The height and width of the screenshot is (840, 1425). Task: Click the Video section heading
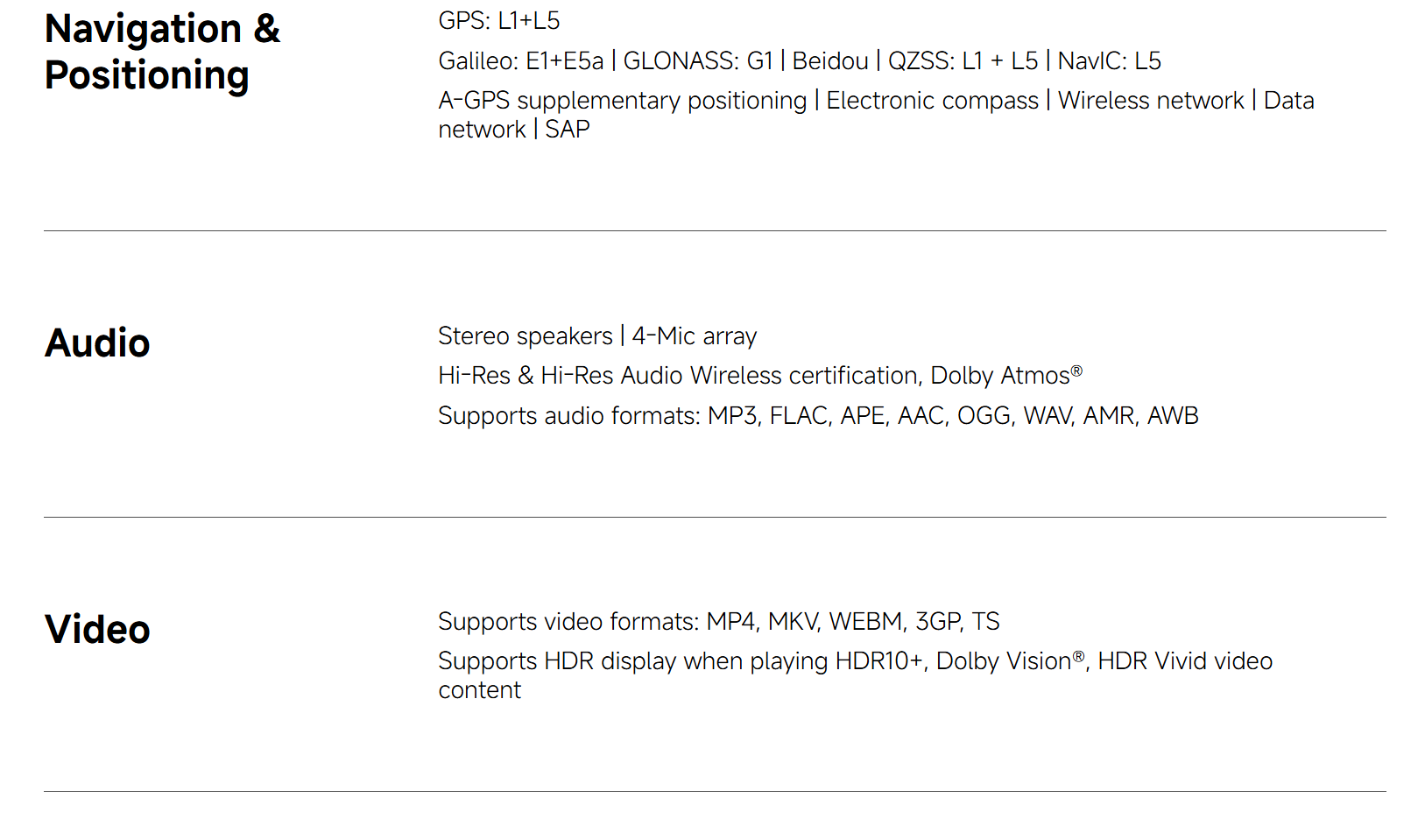[97, 629]
